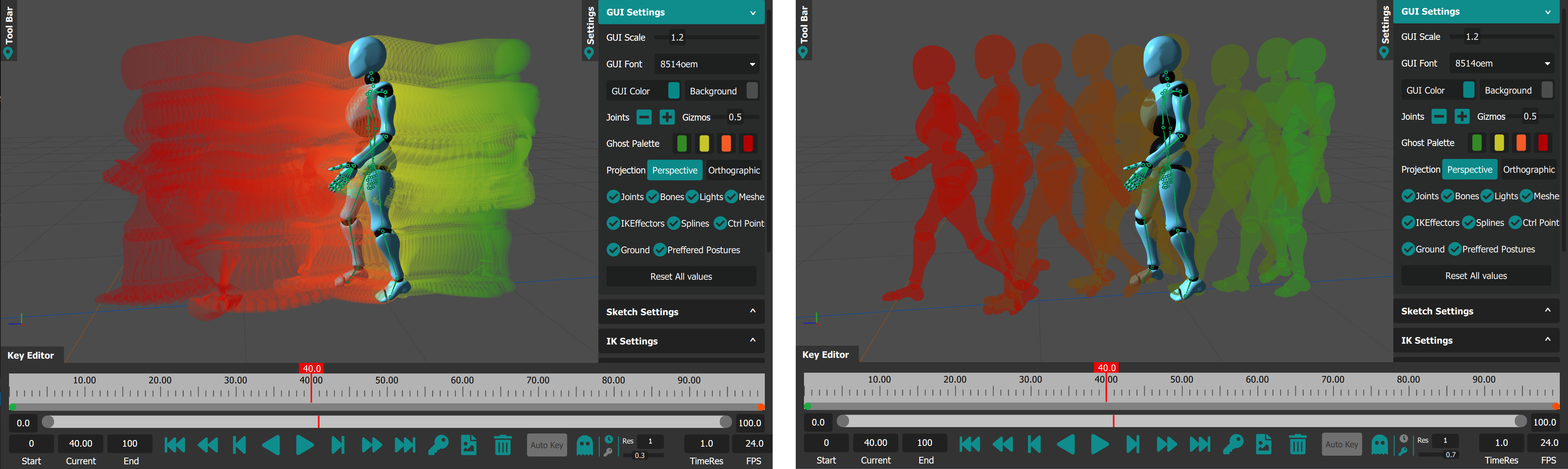Play animation backward in right window

point(1066,445)
